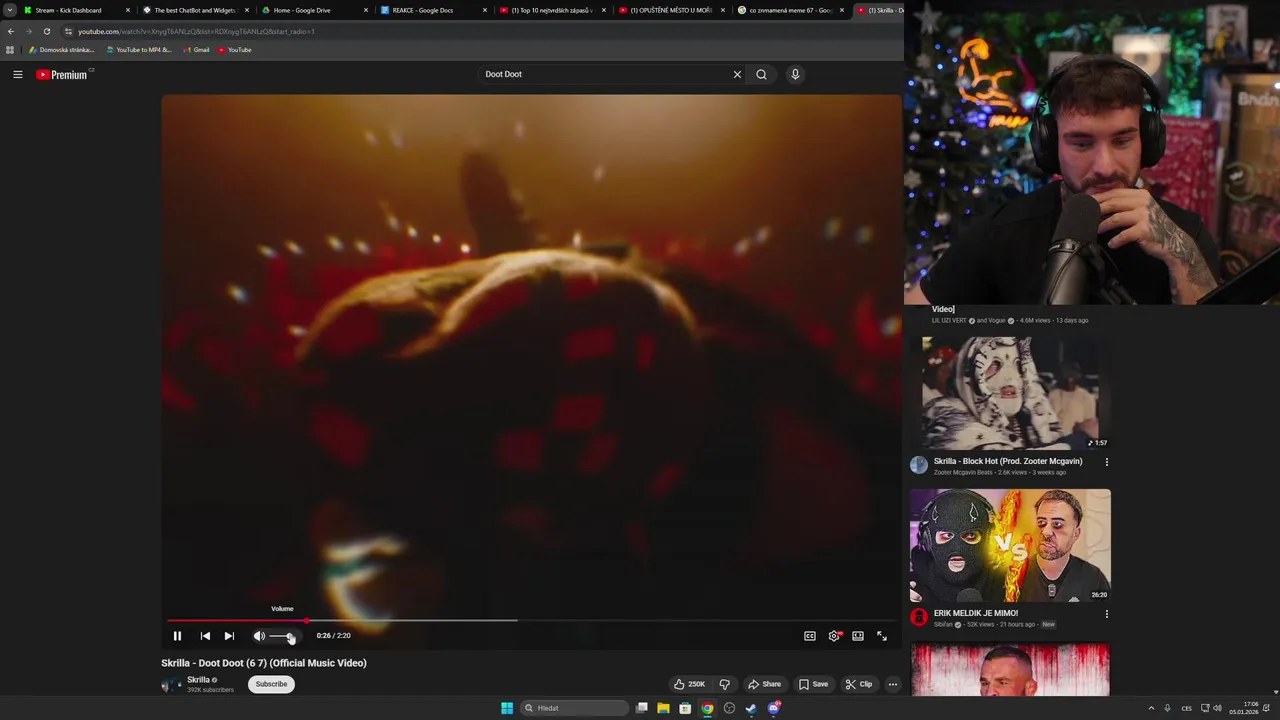Pause the video playback

tap(177, 636)
